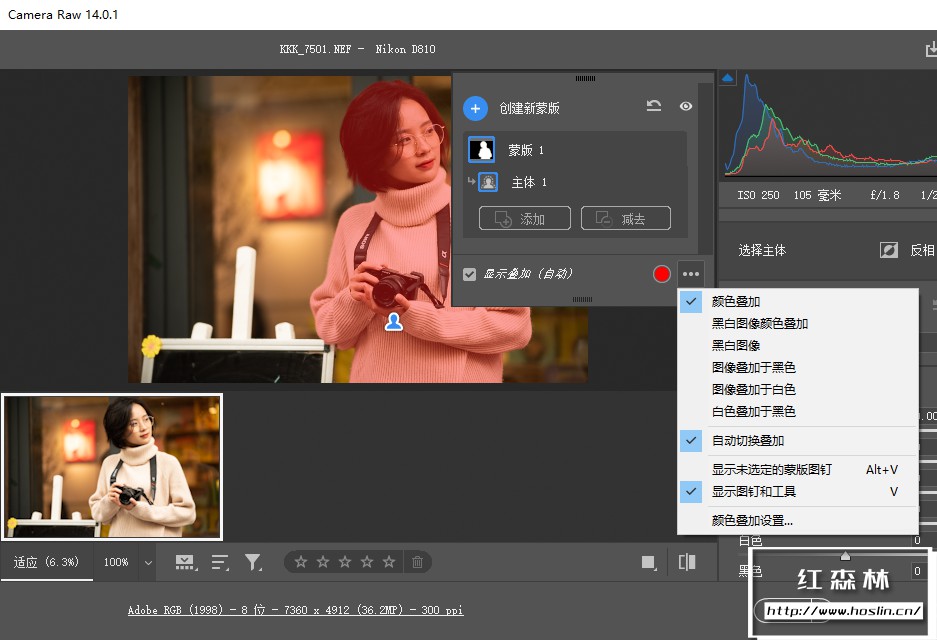Toggle the 显示叠加（自动） checkbox
Screen dimensions: 937x640
pos(469,274)
